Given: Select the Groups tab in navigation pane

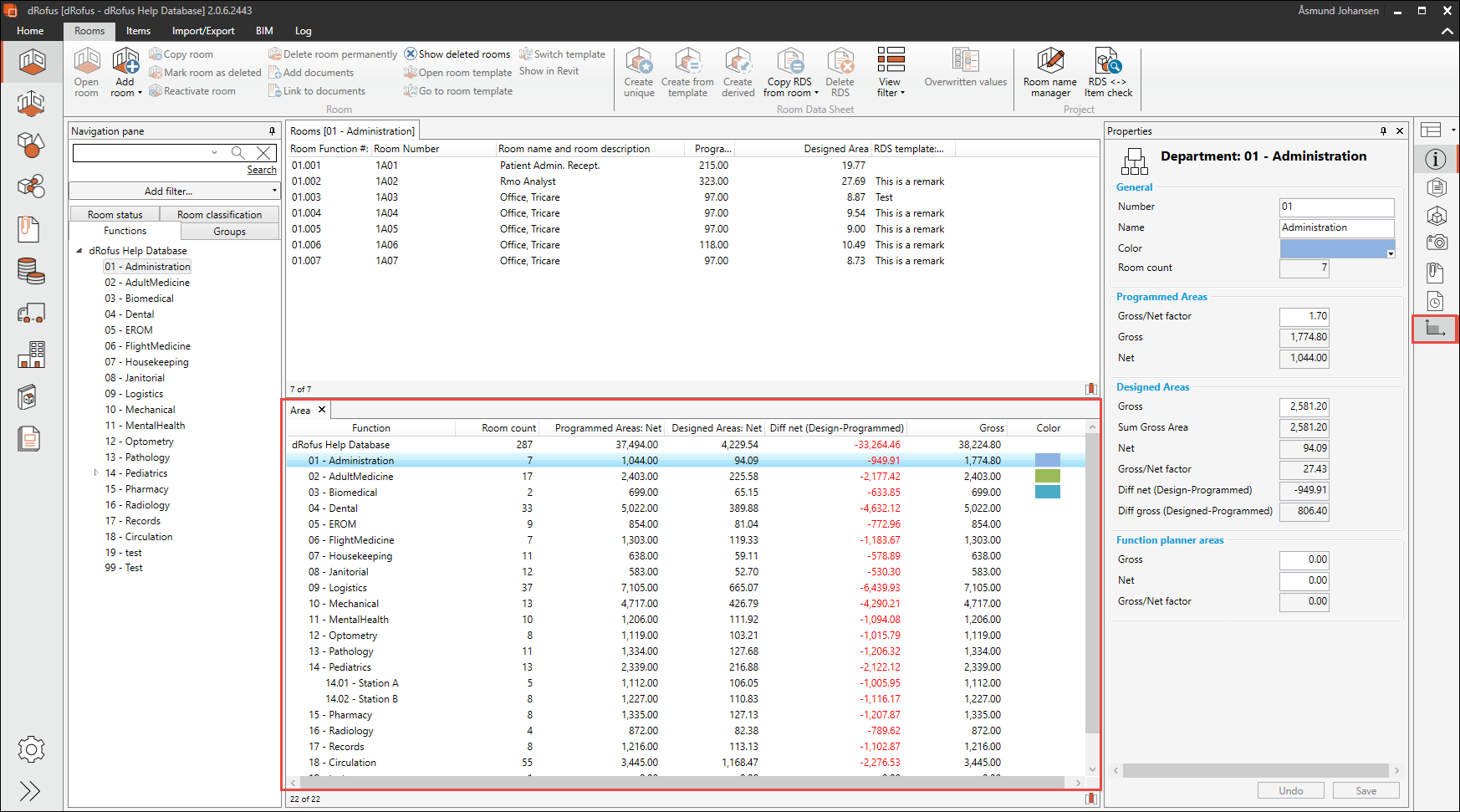Looking at the screenshot, I should [229, 232].
